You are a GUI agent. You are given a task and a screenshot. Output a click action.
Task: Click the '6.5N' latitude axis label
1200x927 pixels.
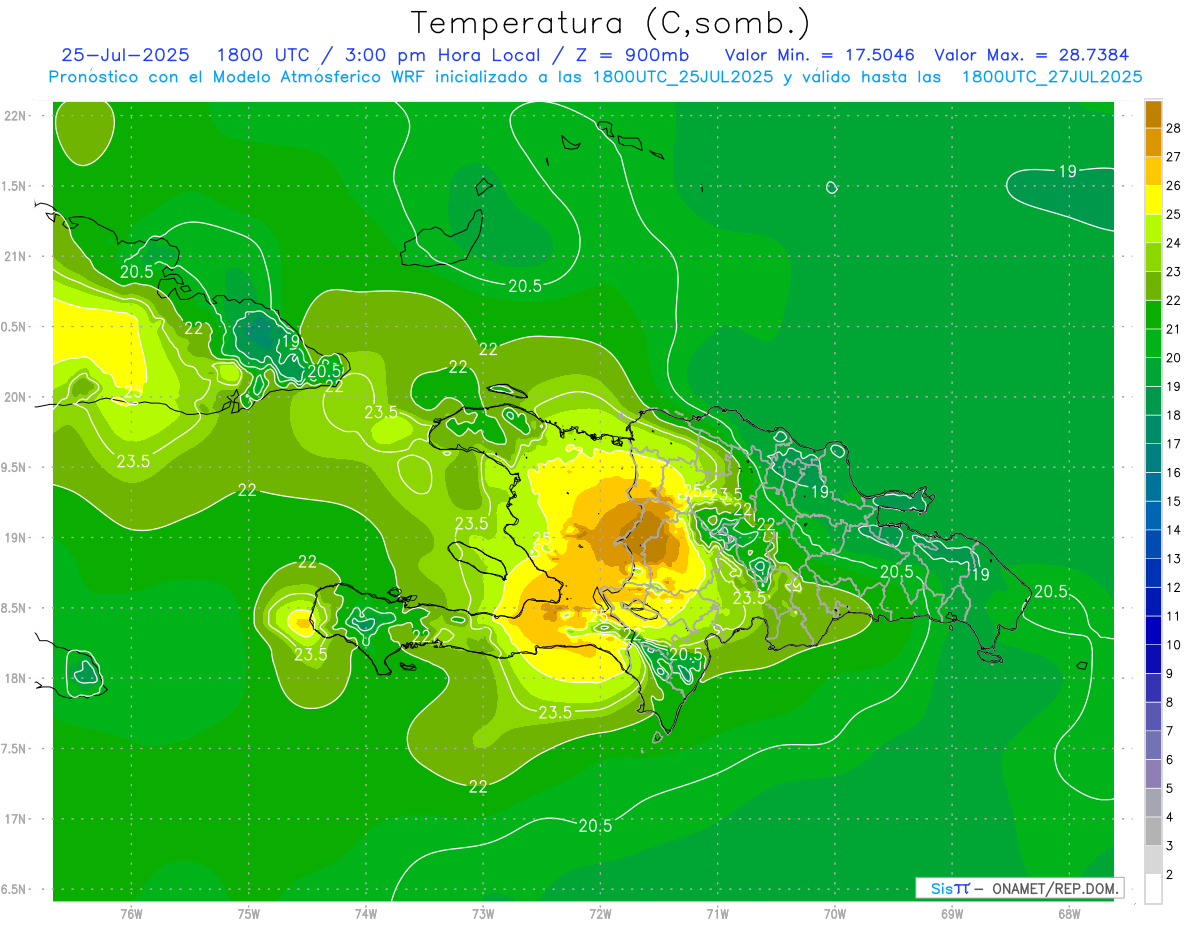(x=13, y=889)
